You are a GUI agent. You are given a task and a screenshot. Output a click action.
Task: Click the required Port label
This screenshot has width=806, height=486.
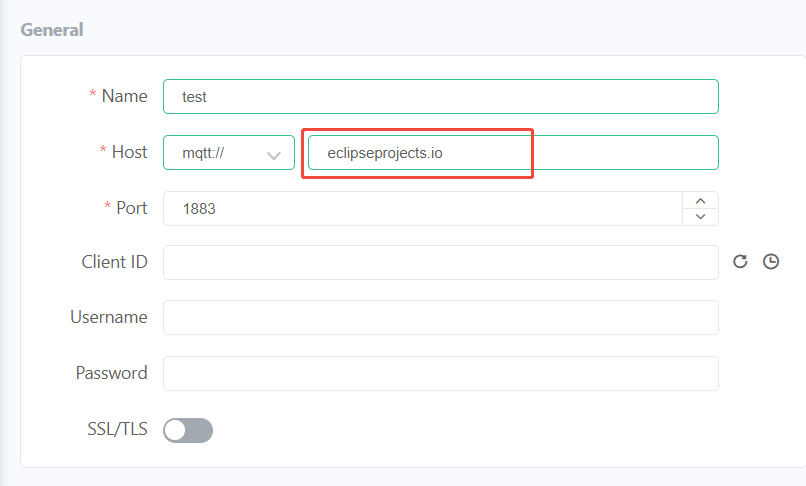(x=130, y=208)
